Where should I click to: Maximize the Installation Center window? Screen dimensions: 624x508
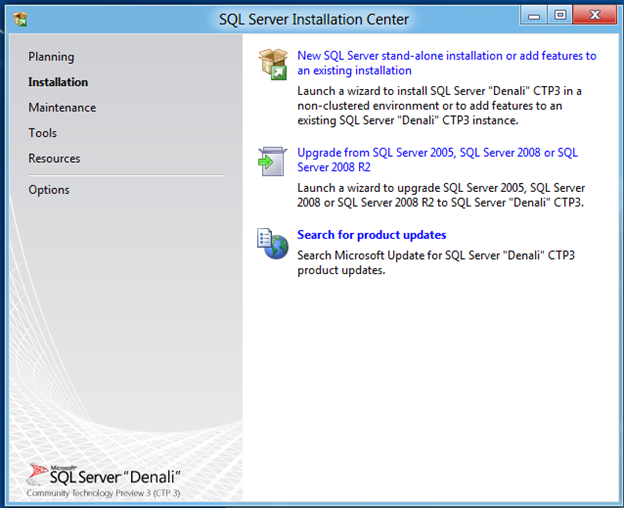coord(560,16)
